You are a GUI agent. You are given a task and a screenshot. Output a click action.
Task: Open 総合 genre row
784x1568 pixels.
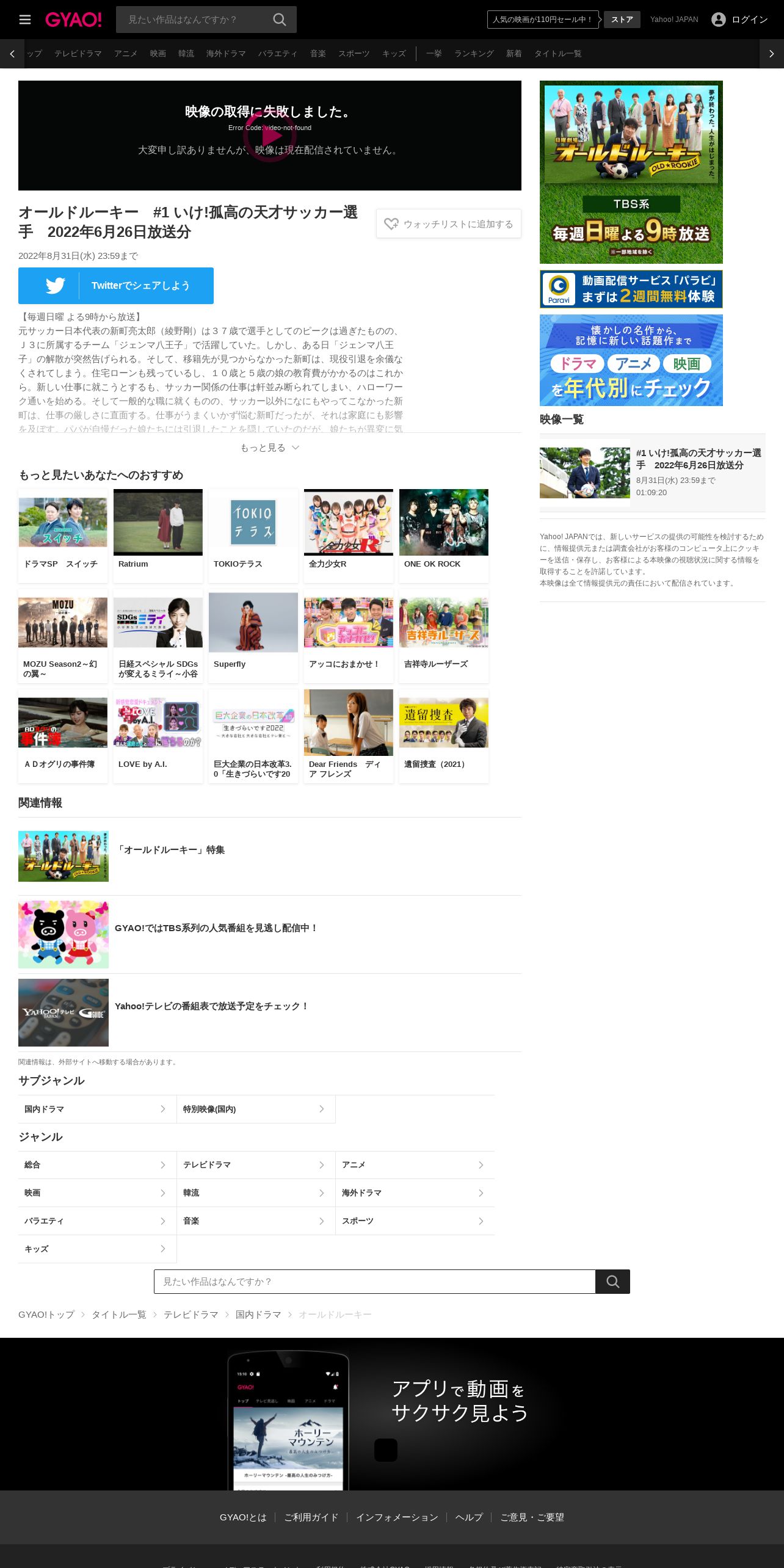98,1165
